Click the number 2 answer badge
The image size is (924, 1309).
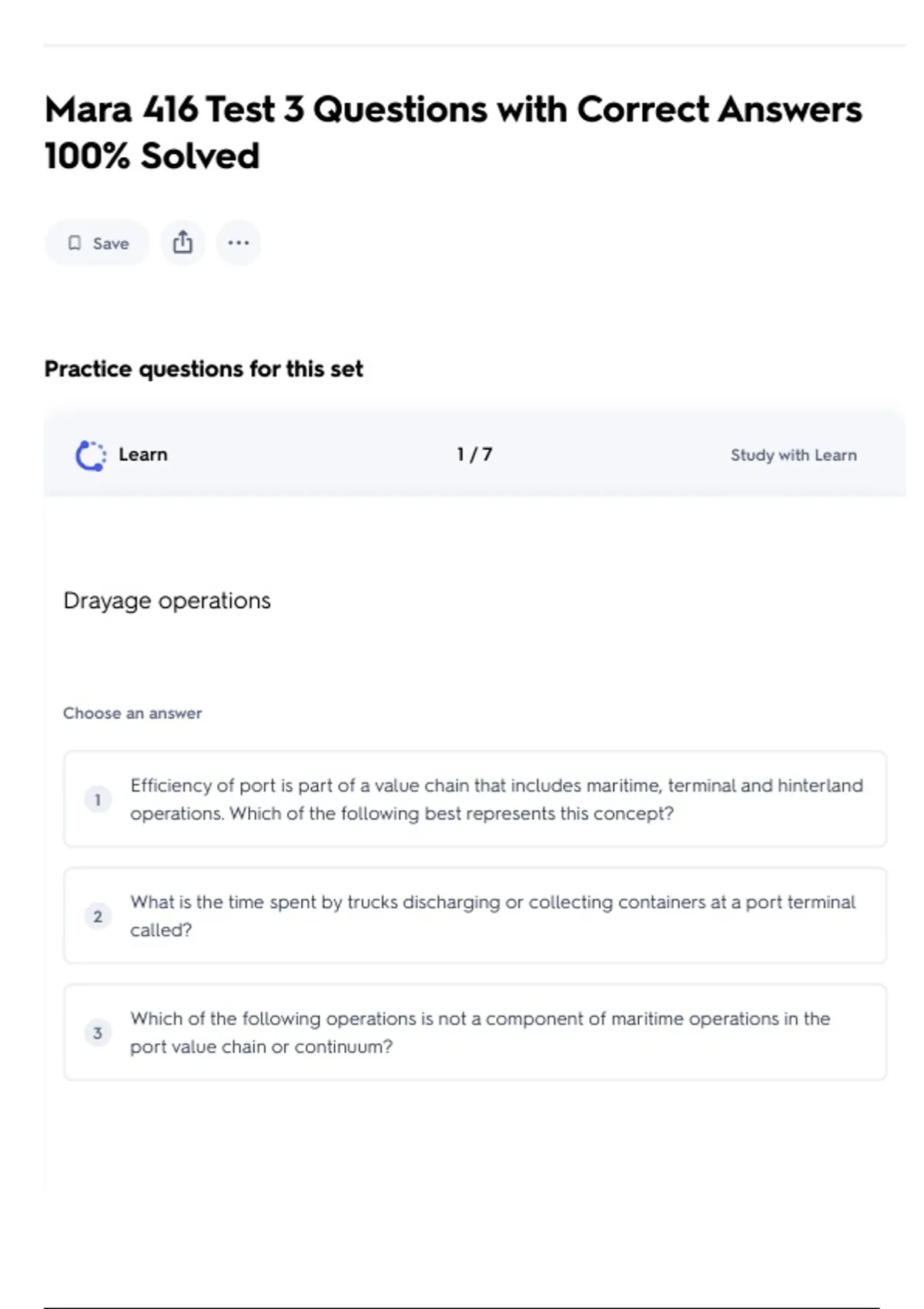[98, 916]
